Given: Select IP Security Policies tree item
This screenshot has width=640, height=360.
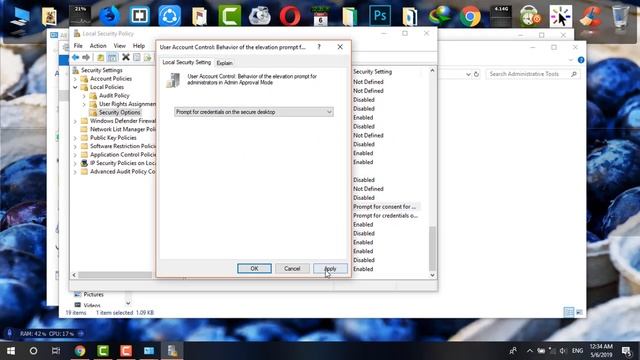Looking at the screenshot, I should coord(123,163).
